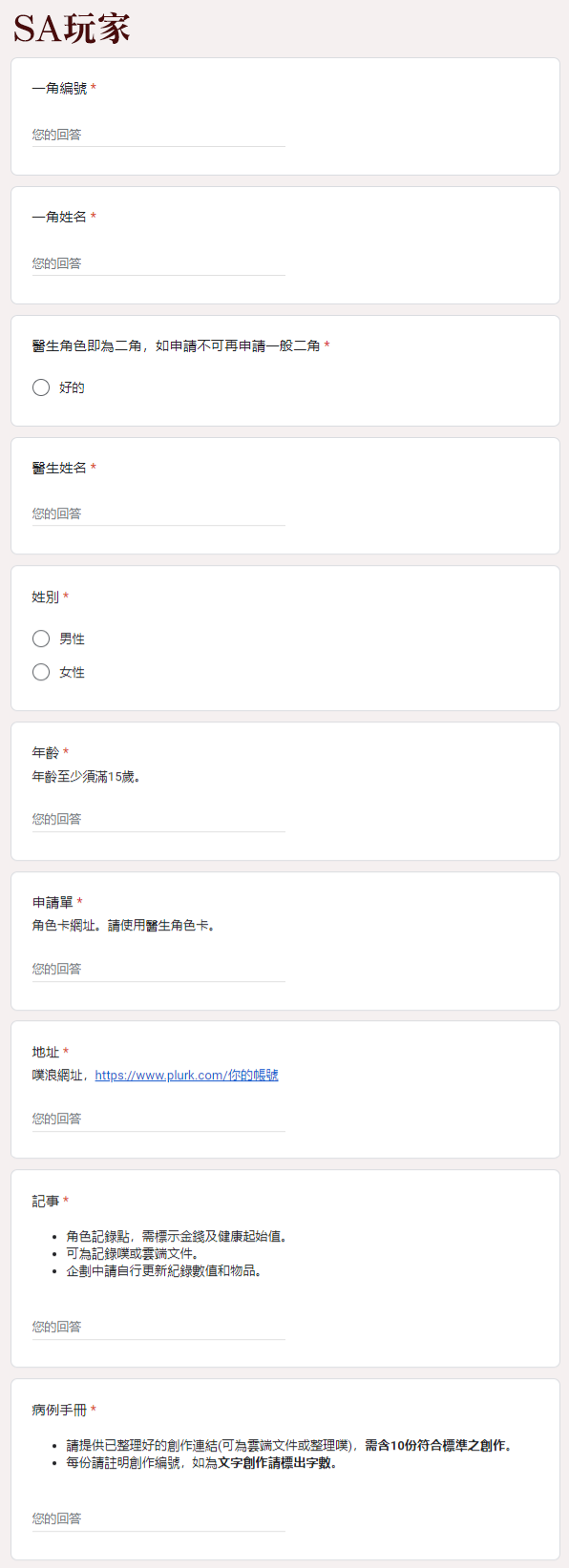The height and width of the screenshot is (1568, 569).
Task: Click the 醫生姓名 answer input
Action: coord(158,513)
